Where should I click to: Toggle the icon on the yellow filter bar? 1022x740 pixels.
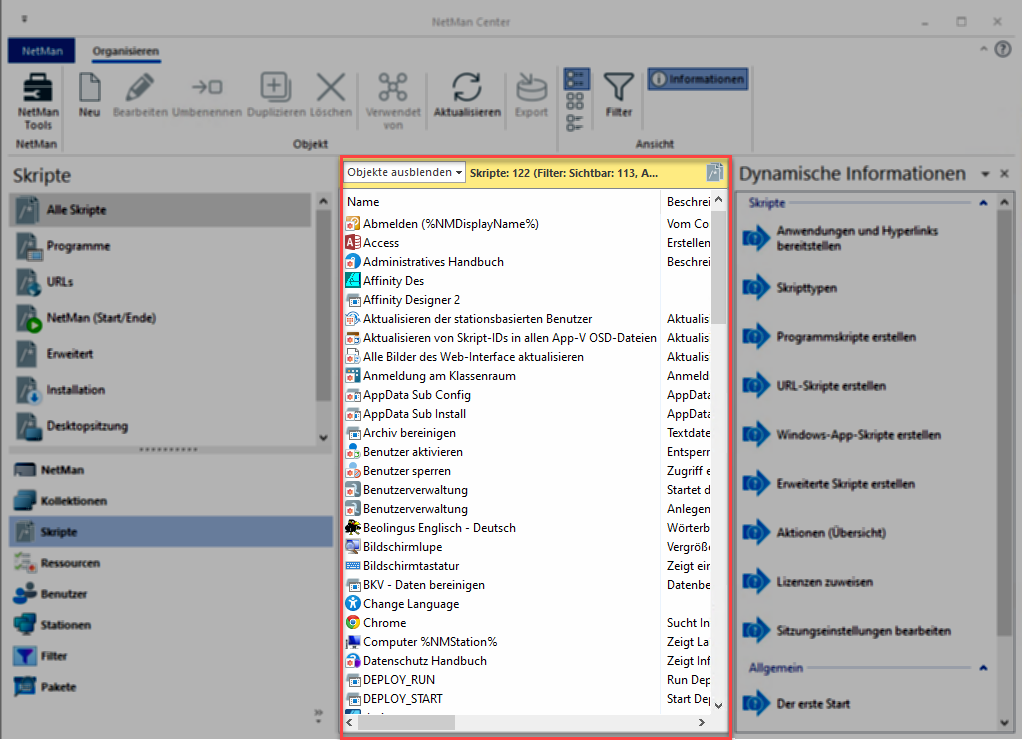pos(714,172)
